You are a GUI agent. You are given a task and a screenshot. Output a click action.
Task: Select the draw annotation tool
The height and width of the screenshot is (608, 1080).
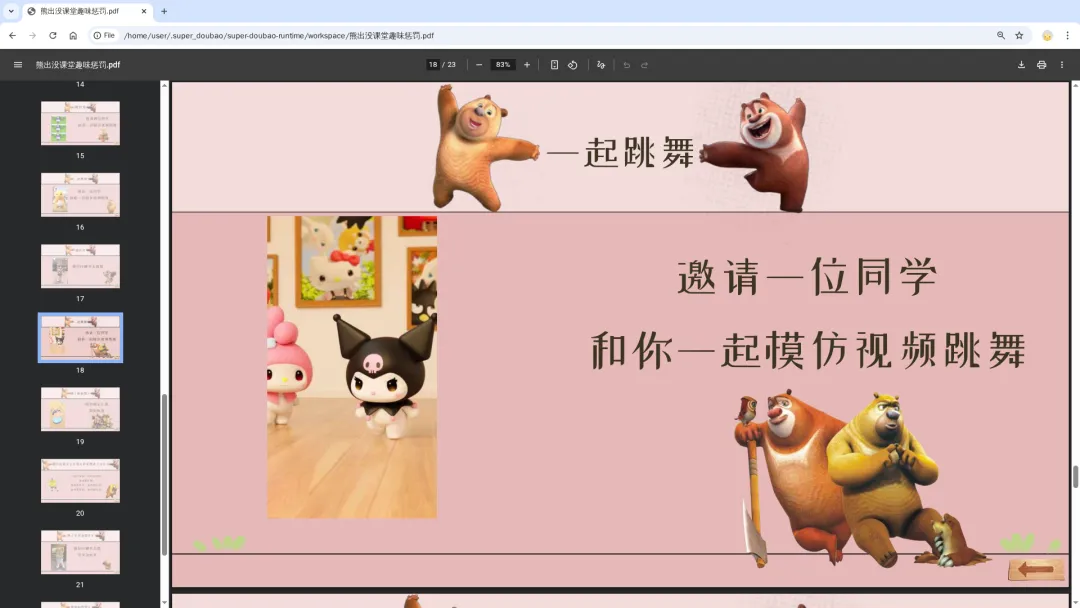601,65
